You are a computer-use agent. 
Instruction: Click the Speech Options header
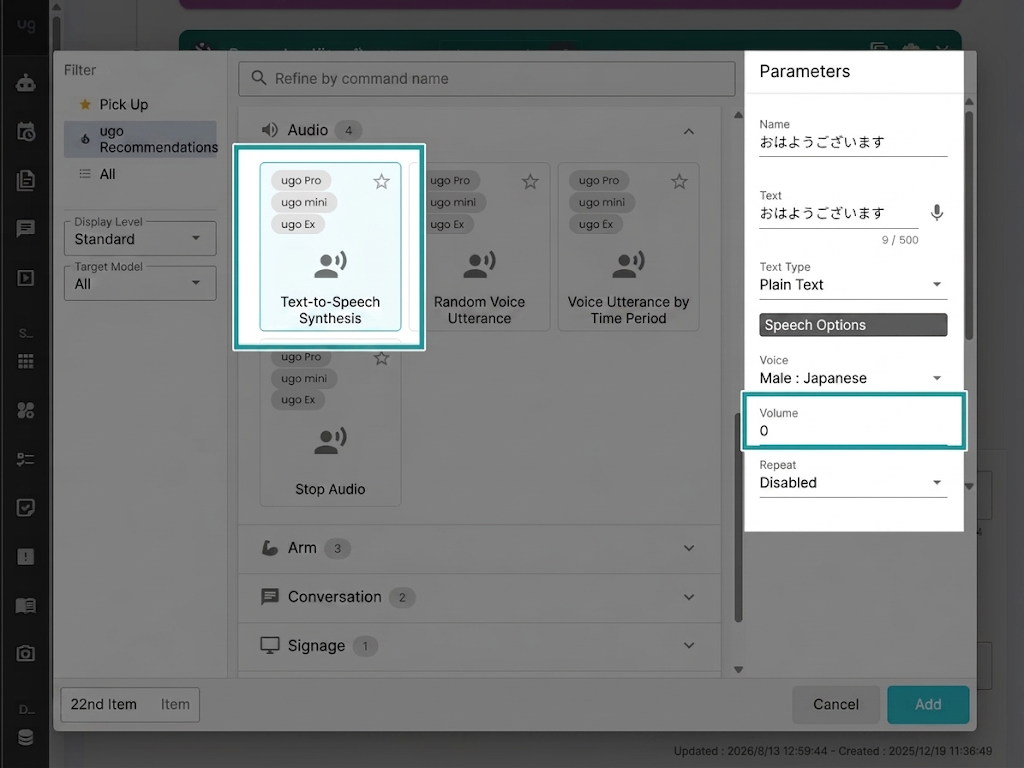[853, 325]
